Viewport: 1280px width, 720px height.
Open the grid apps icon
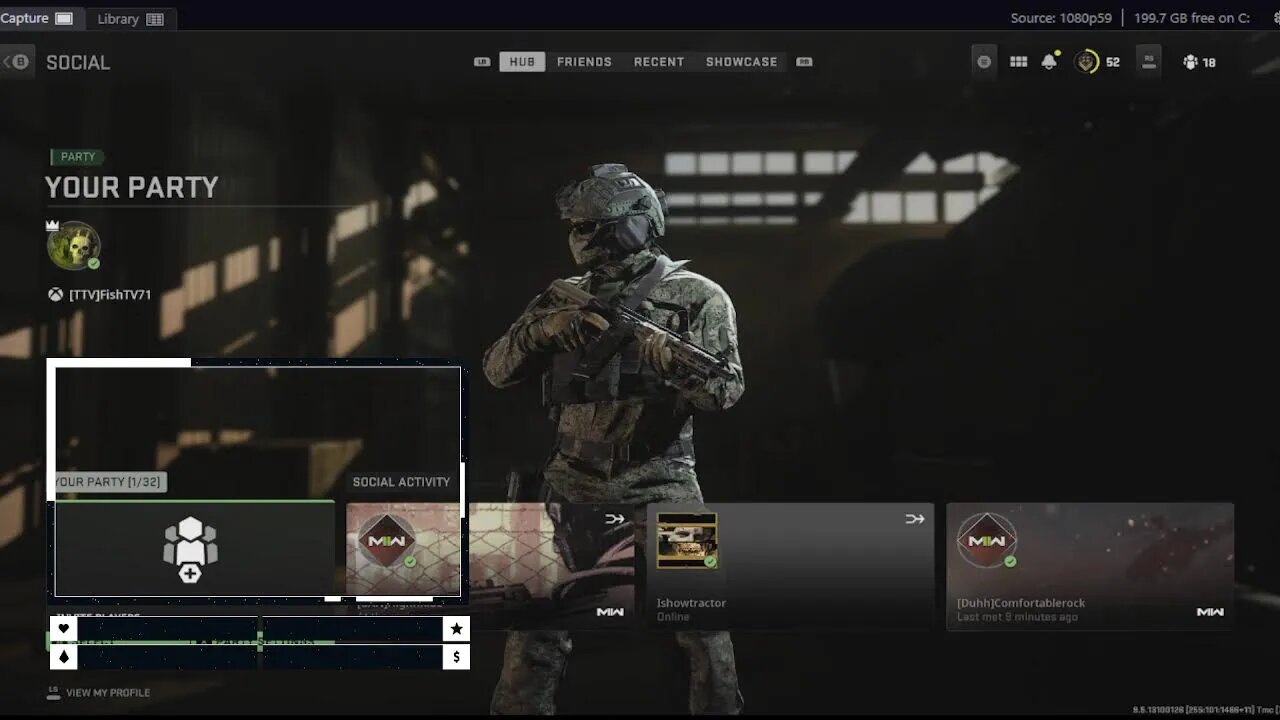pos(1018,62)
